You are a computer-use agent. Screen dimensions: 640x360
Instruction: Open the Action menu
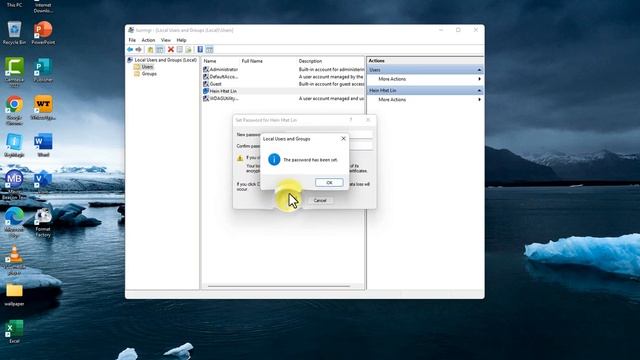pyautogui.click(x=148, y=40)
